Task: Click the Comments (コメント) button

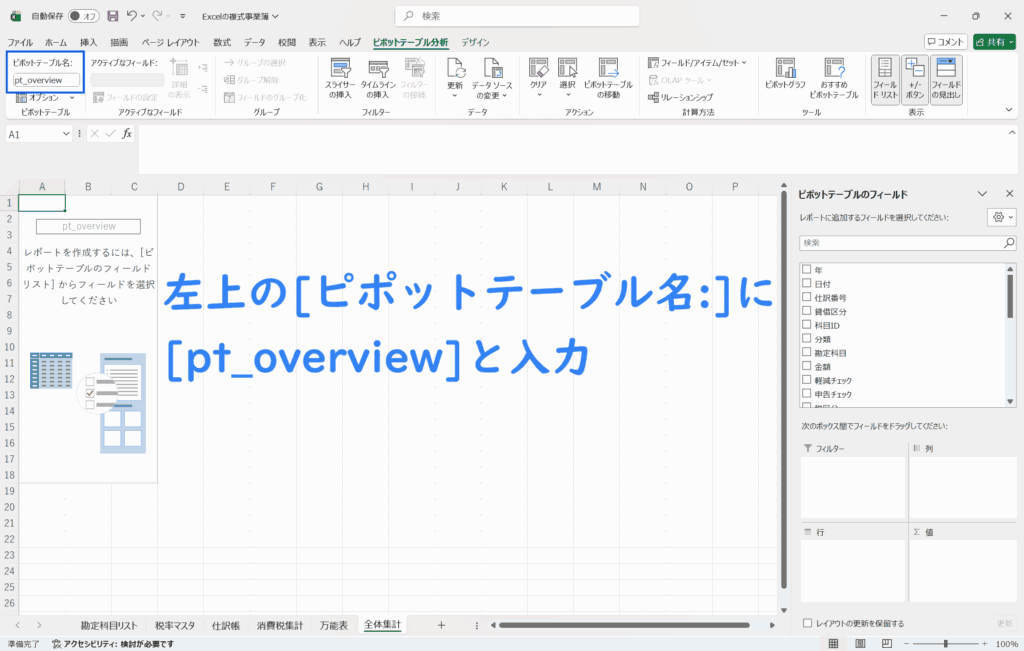Action: 945,42
